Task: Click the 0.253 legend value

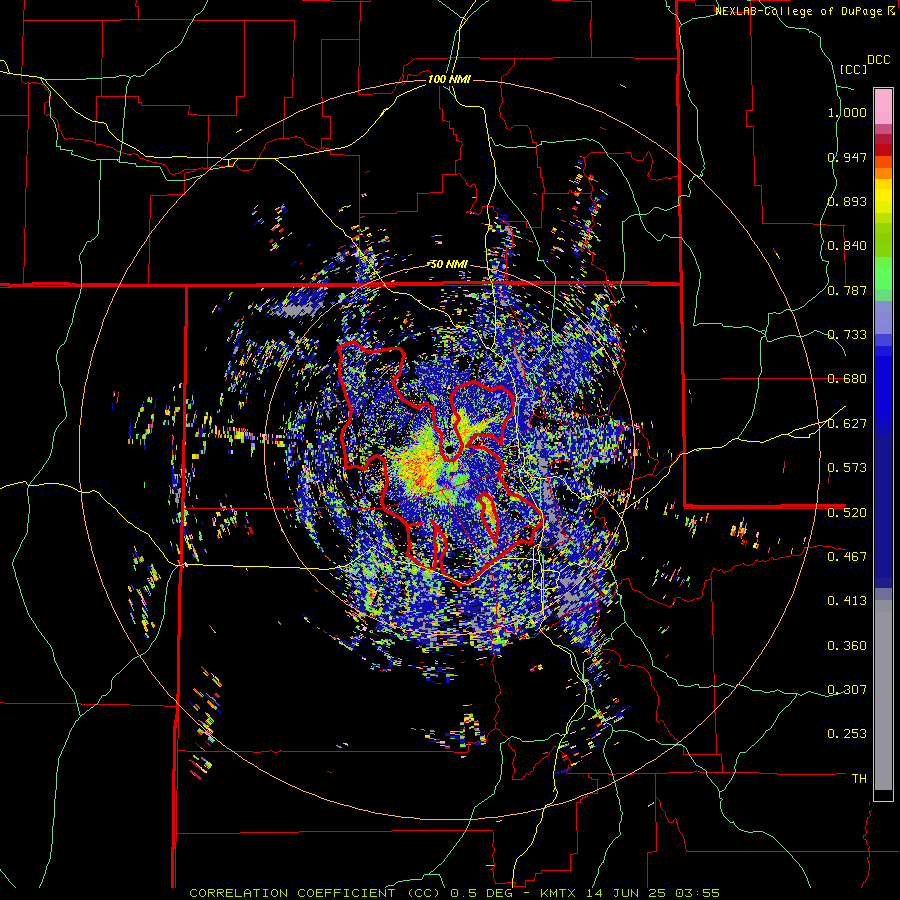Action: (847, 734)
